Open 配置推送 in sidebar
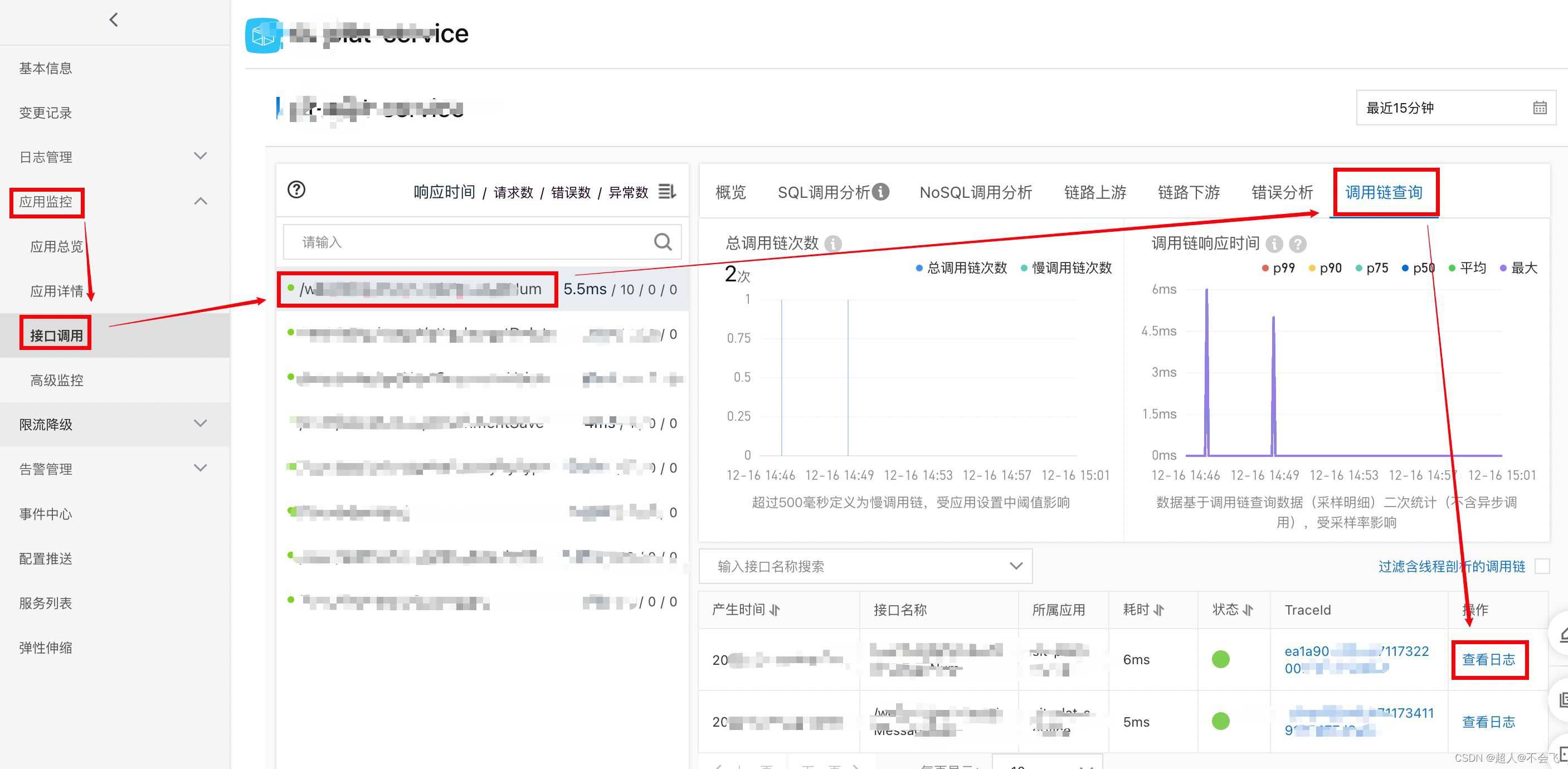 pyautogui.click(x=46, y=558)
